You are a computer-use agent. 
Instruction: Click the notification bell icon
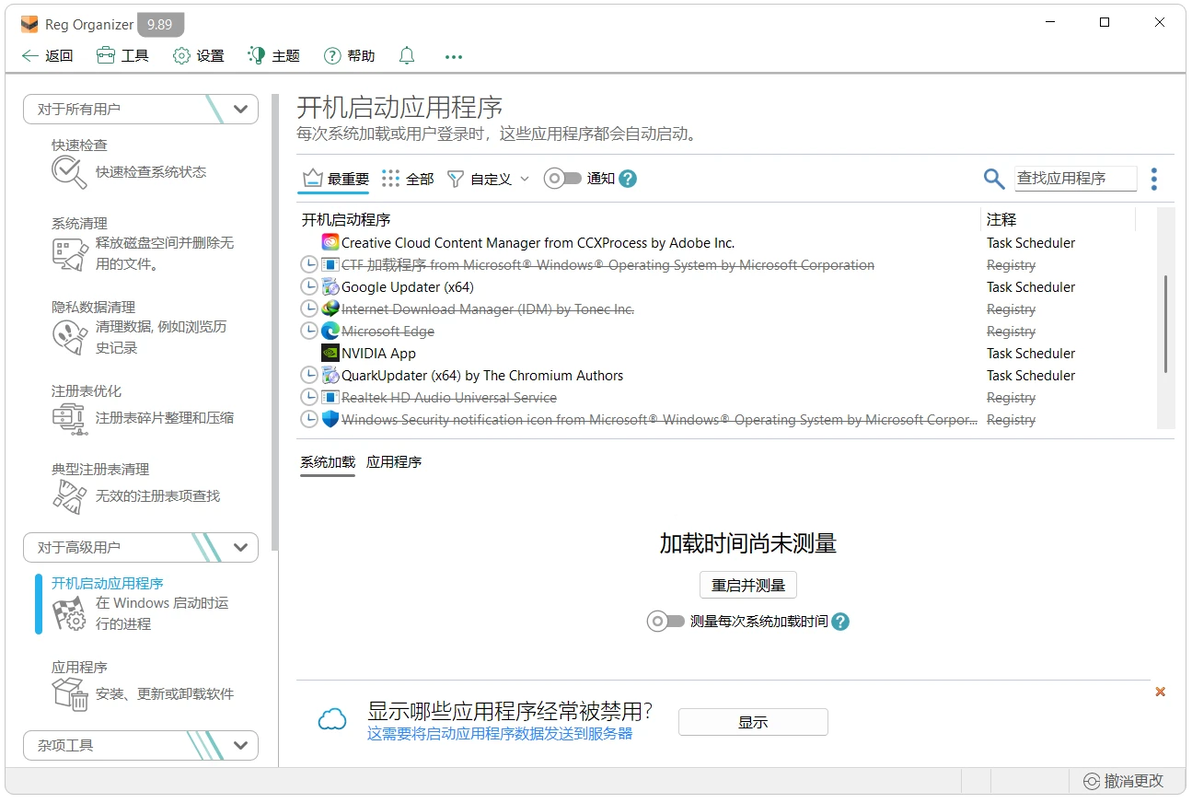pyautogui.click(x=407, y=56)
